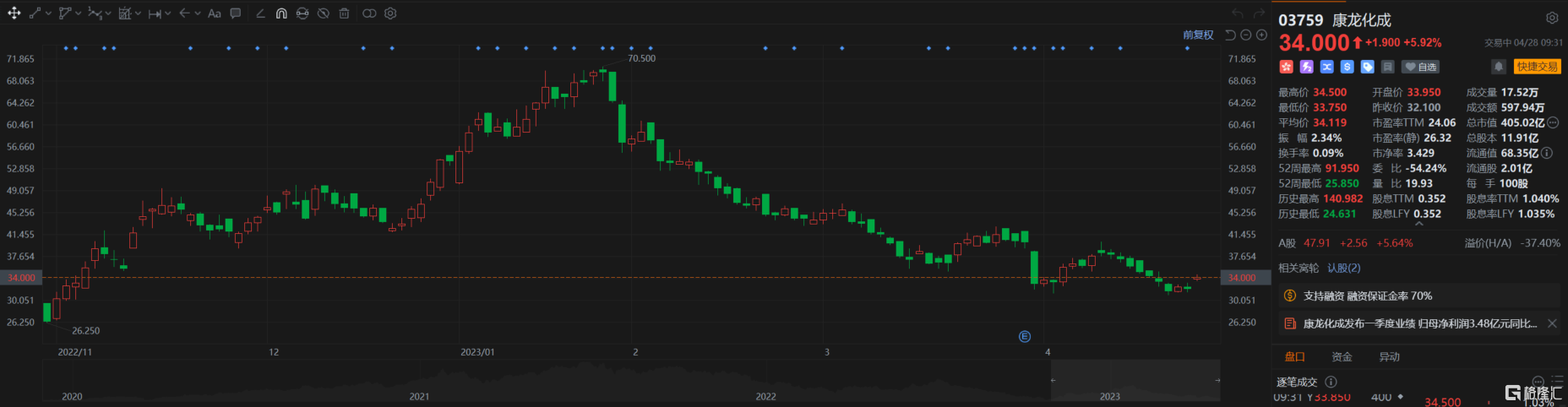This screenshot has height=407, width=1568.
Task: Toggle the price alert bell
Action: (x=1499, y=67)
